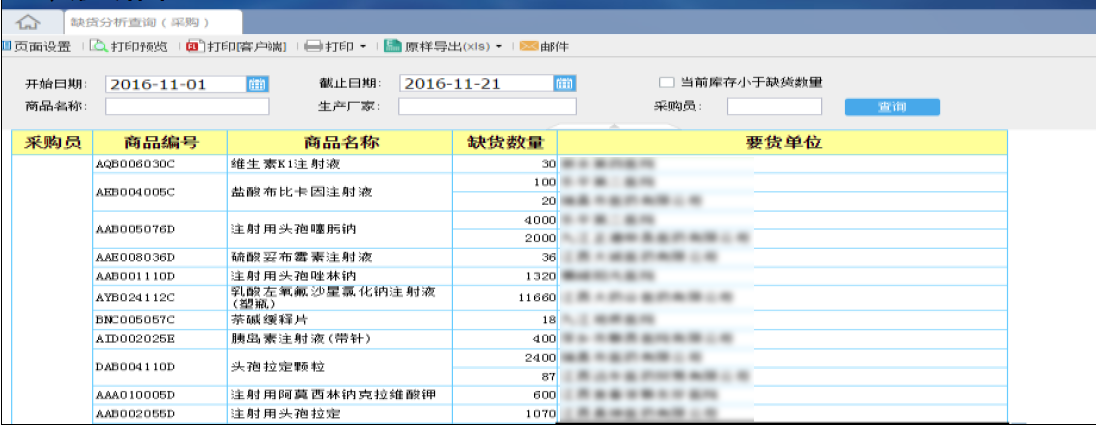Click the 胰岛素注射液(带针) cell
Image resolution: width=1096 pixels, height=426 pixels.
[x=340, y=339]
